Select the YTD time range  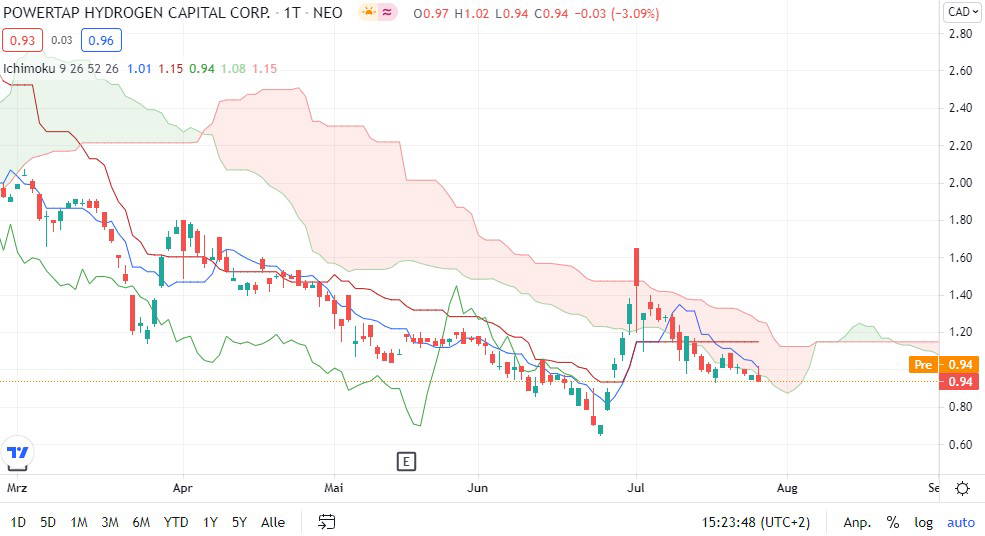point(176,522)
